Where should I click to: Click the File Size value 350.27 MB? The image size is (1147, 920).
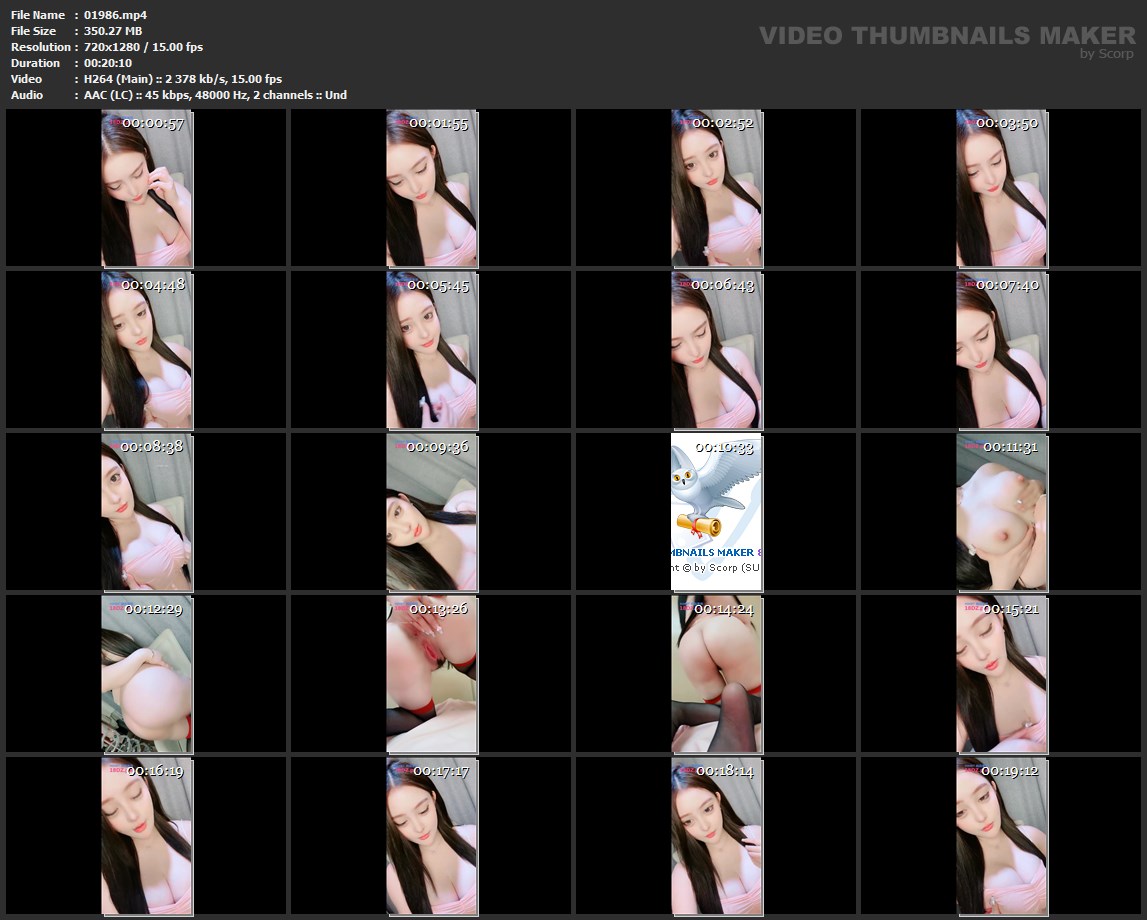pos(112,31)
